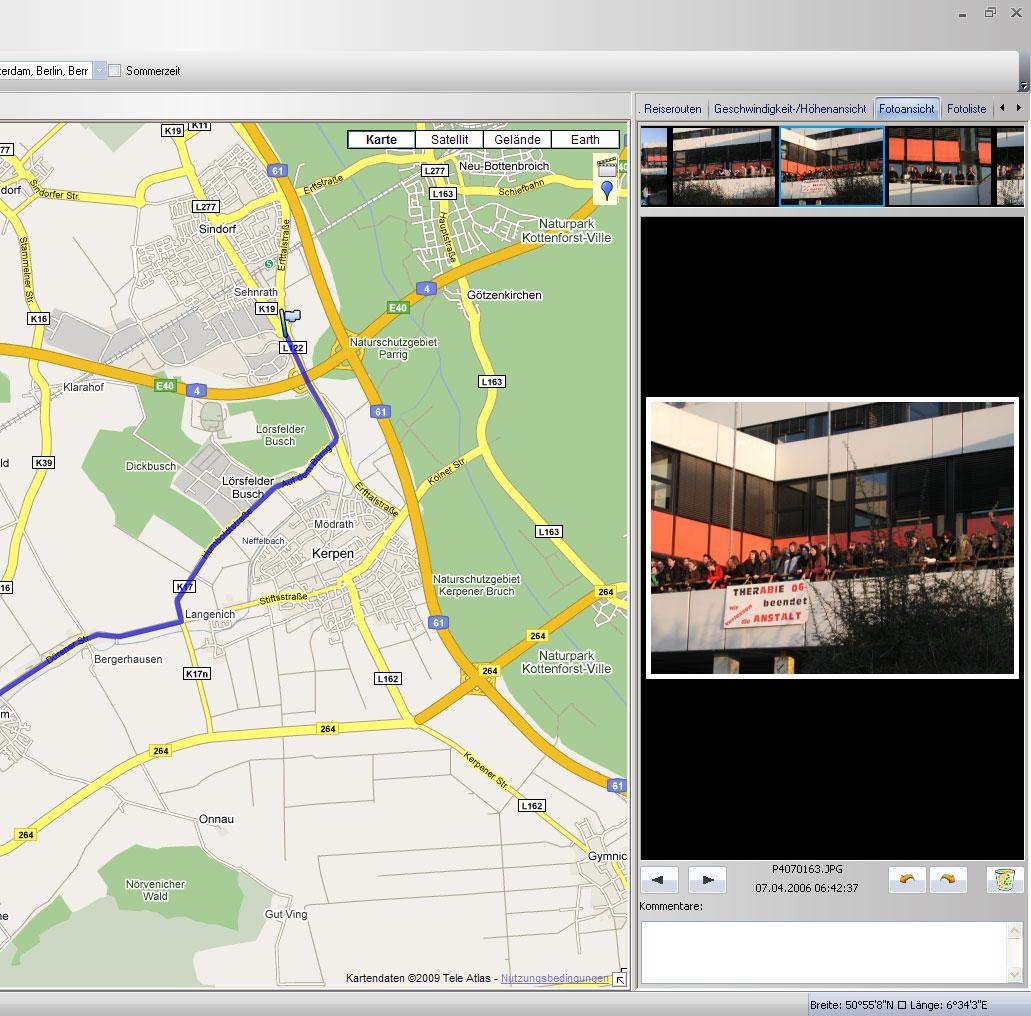Switch map to Satellit view
Viewport: 1031px width, 1016px height.
[x=449, y=140]
